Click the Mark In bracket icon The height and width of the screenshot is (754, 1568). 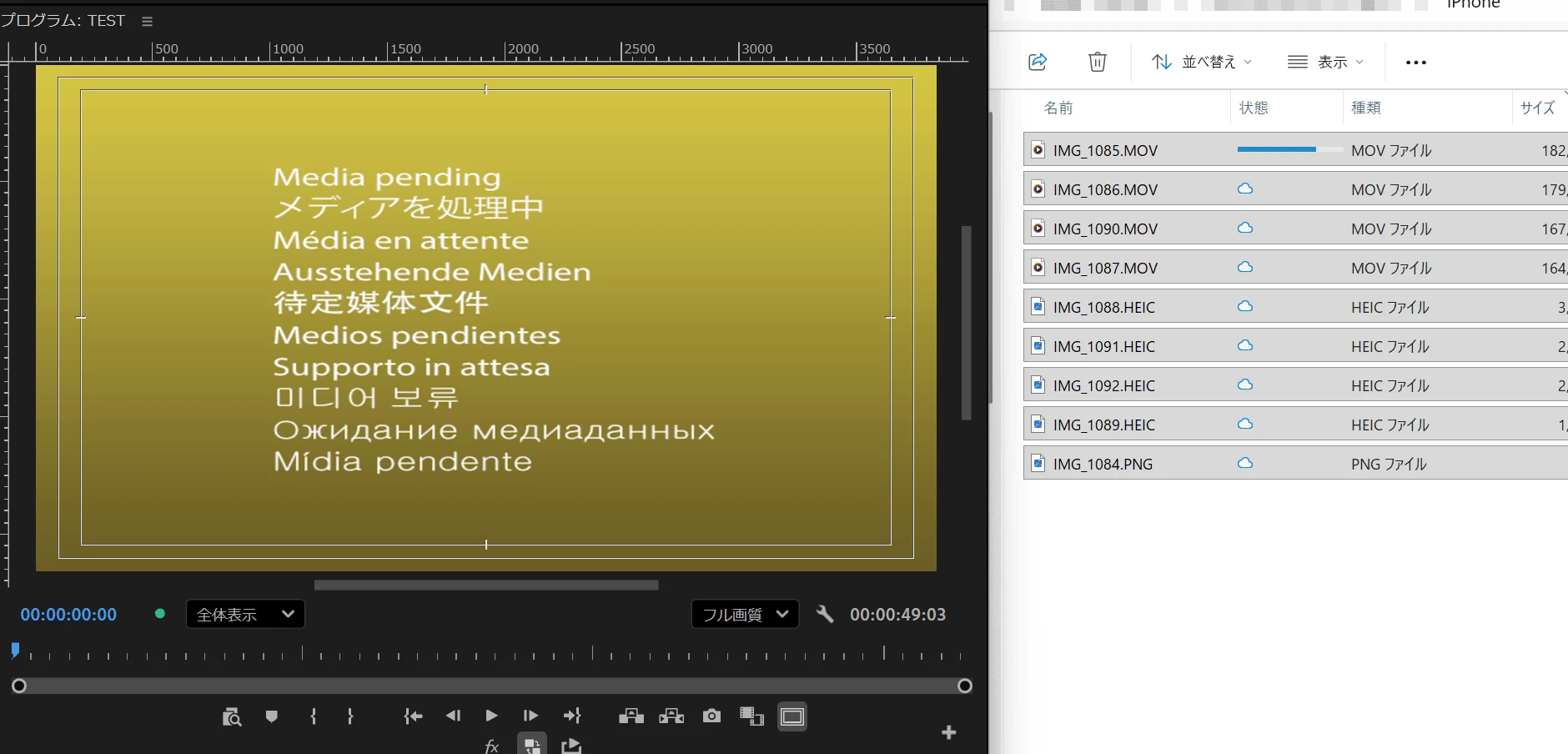[x=314, y=716]
